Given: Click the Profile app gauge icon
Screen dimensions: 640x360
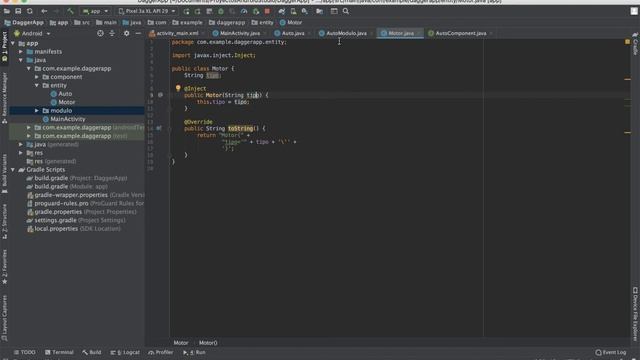Looking at the screenshot, I should 244,11.
